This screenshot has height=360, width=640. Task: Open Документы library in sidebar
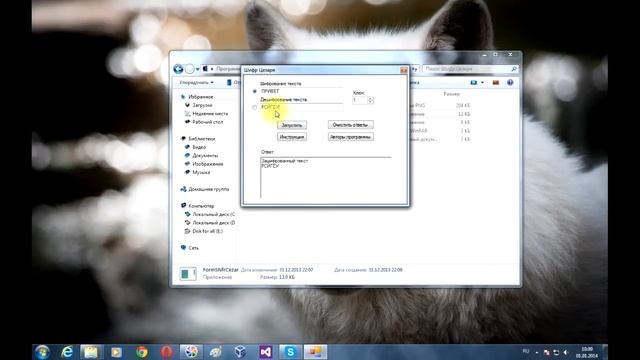click(205, 156)
